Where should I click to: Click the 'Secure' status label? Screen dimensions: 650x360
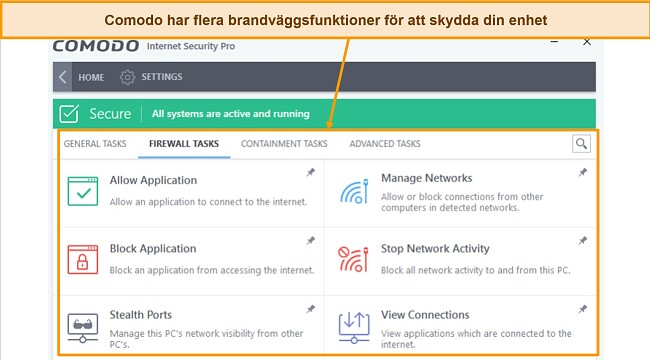coord(110,114)
